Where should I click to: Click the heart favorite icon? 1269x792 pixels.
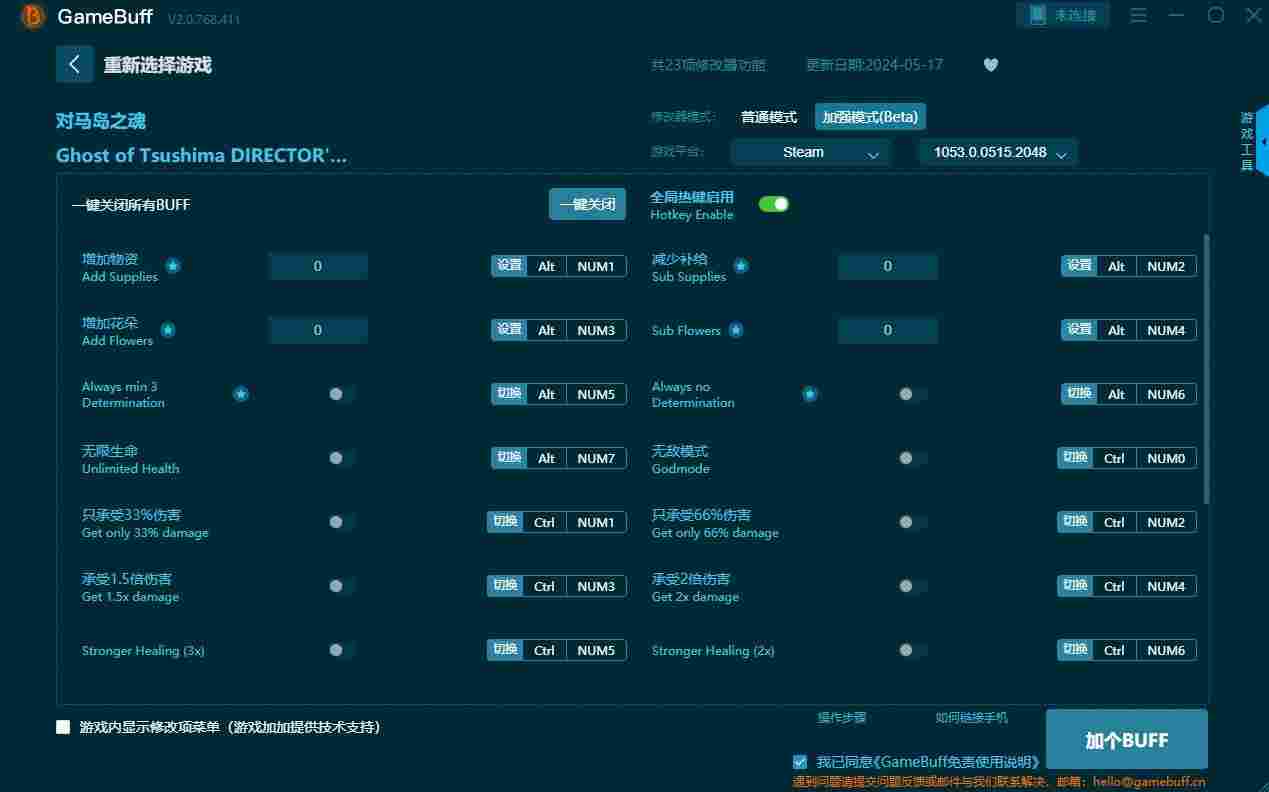pos(990,65)
